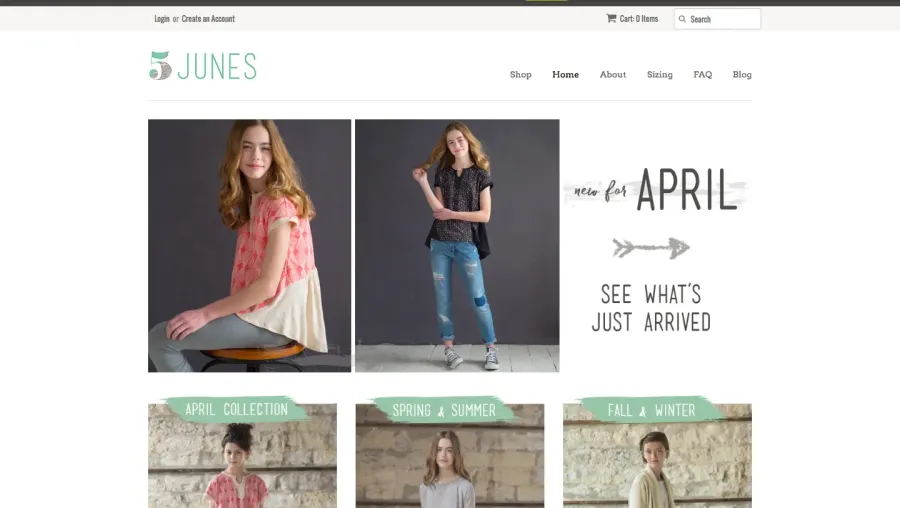Open the Shop menu

521,75
